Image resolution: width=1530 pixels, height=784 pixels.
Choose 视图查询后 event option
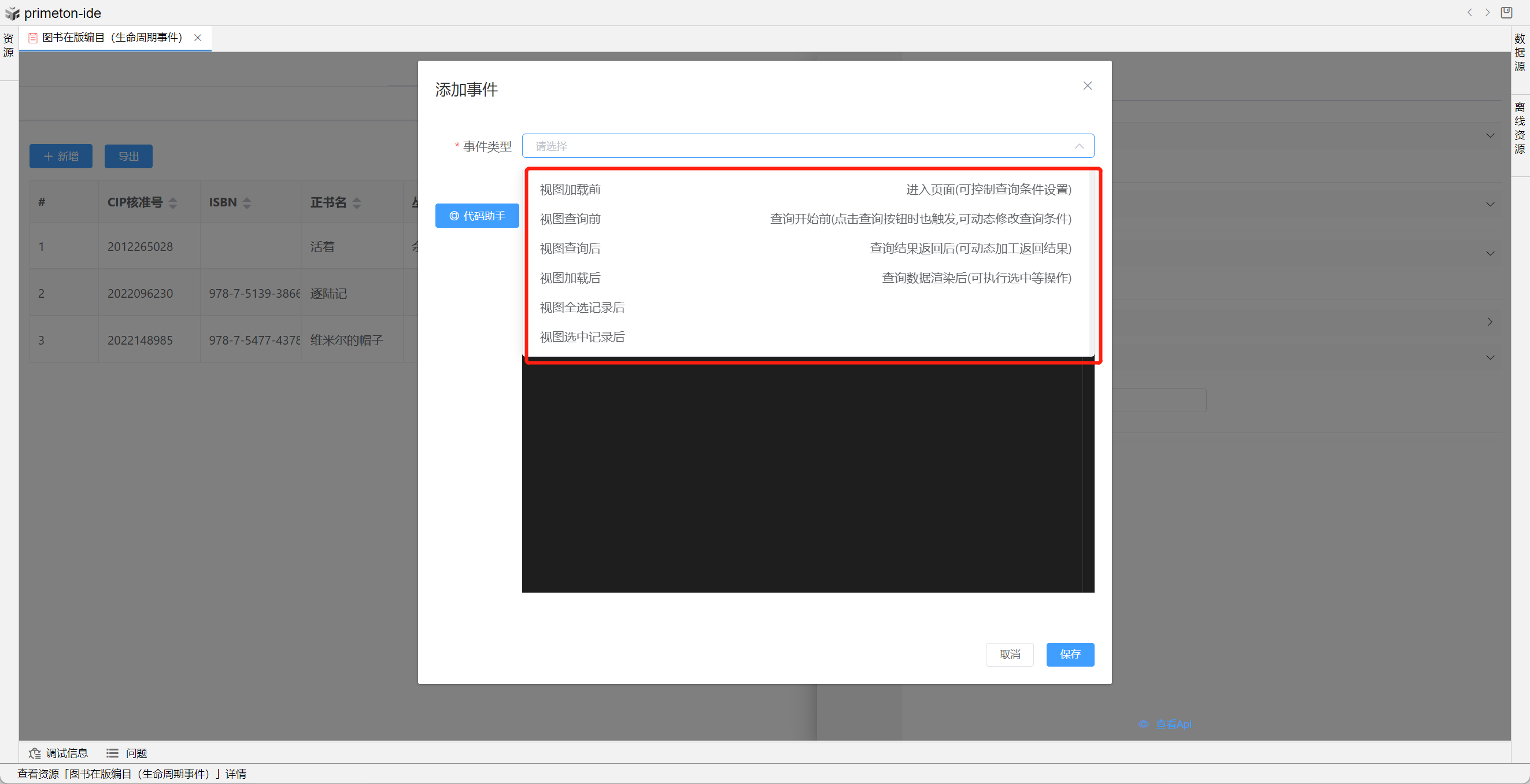pos(570,248)
